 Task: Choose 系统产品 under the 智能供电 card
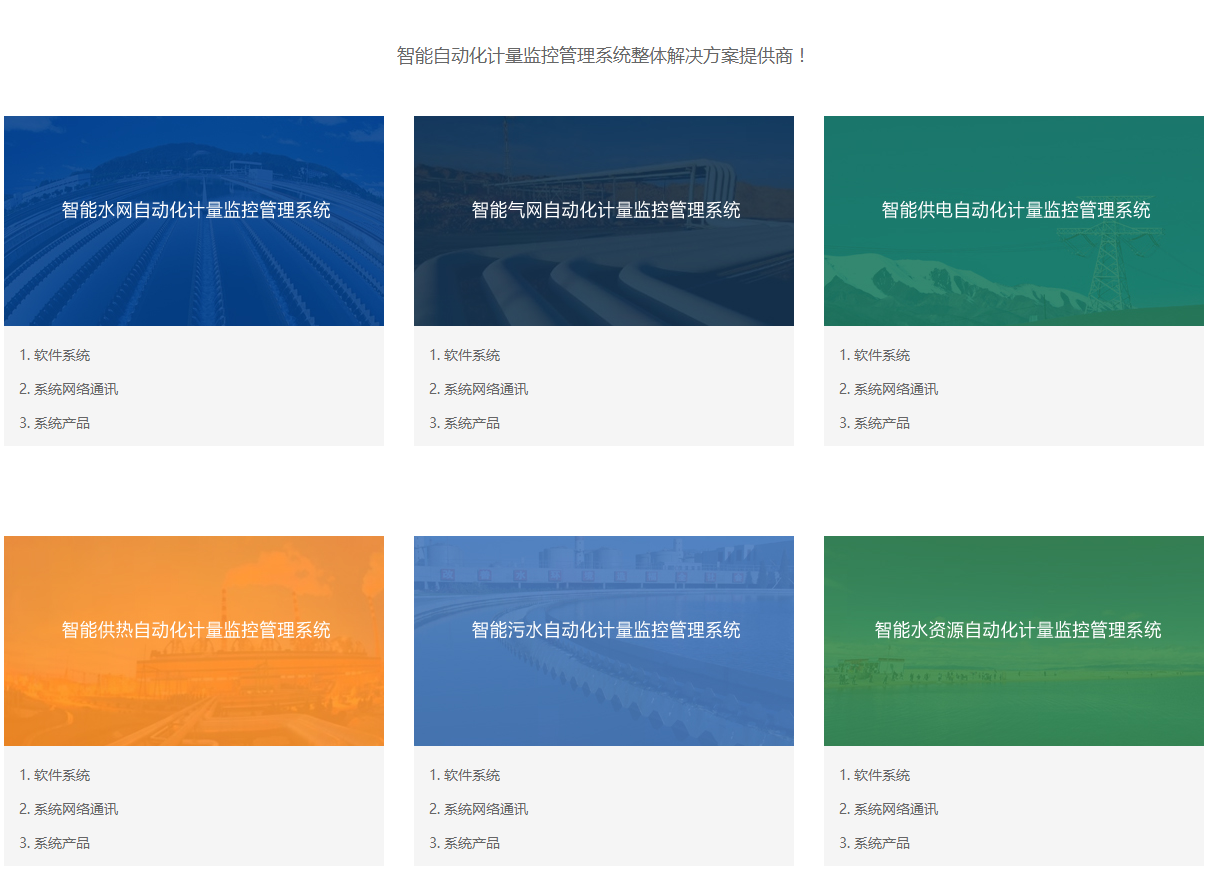pos(875,423)
